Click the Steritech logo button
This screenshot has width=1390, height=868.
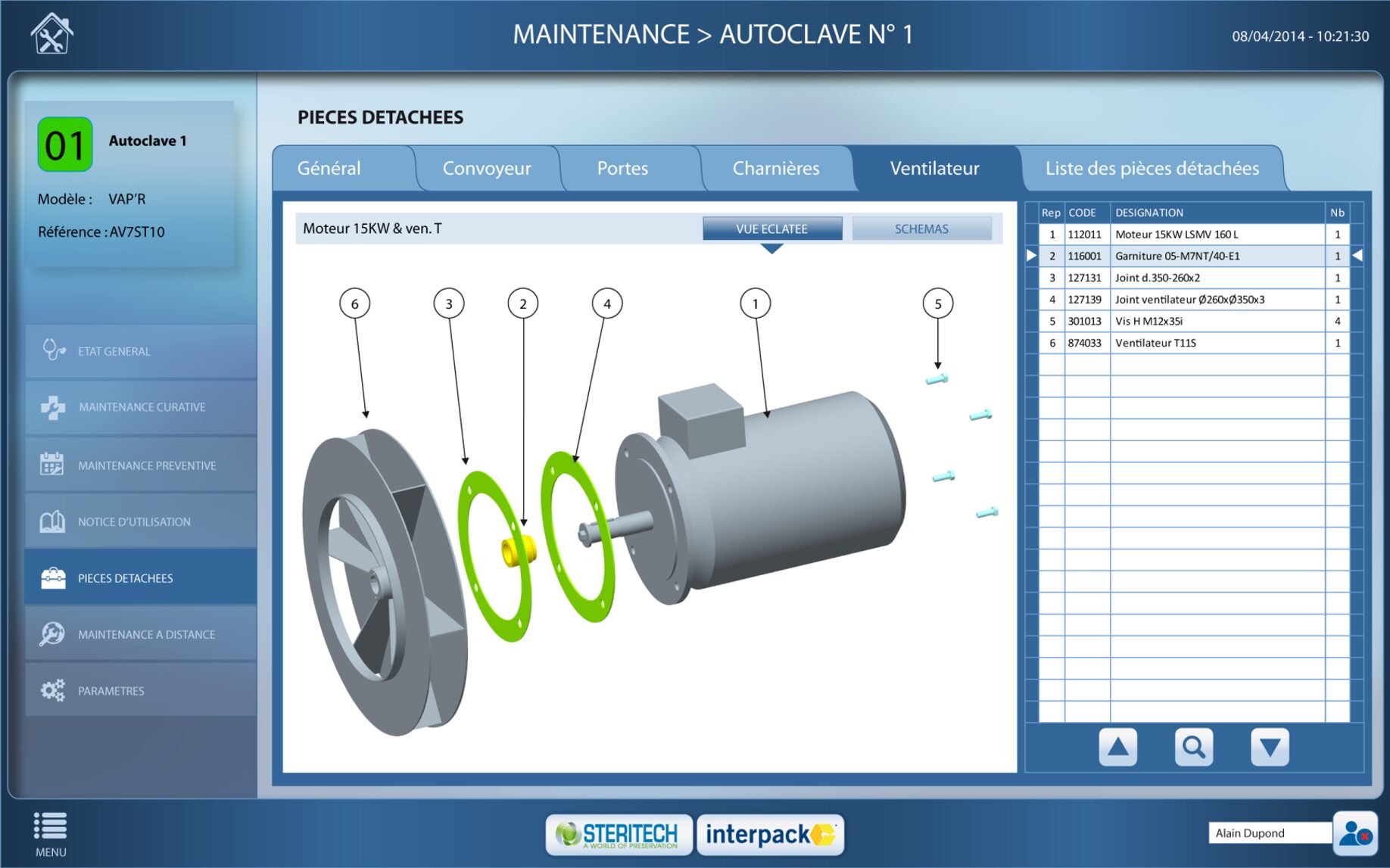619,834
